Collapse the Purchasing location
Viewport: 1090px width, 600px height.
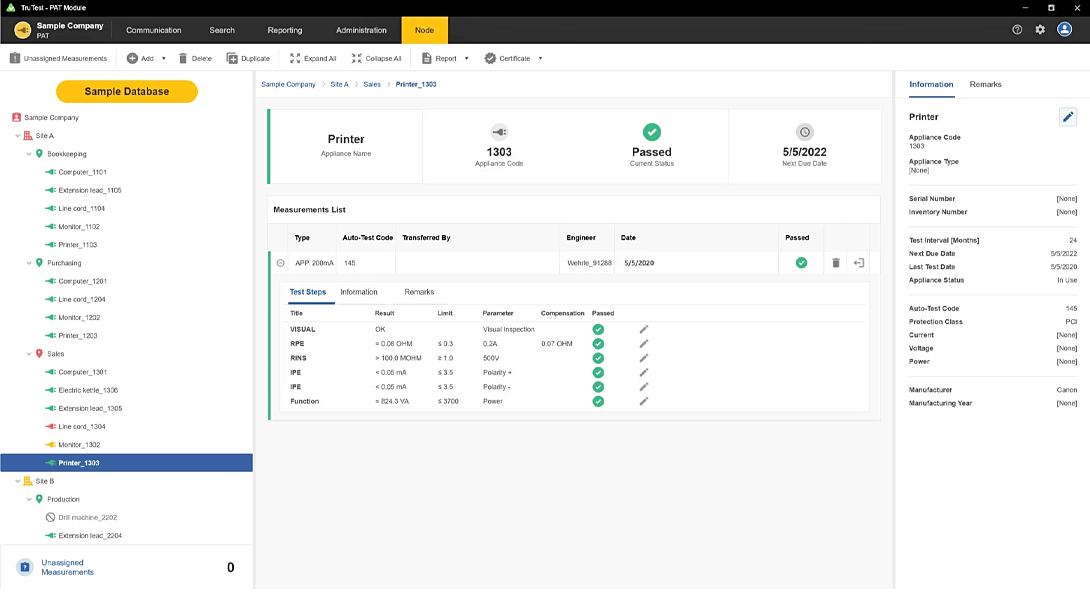coord(29,263)
